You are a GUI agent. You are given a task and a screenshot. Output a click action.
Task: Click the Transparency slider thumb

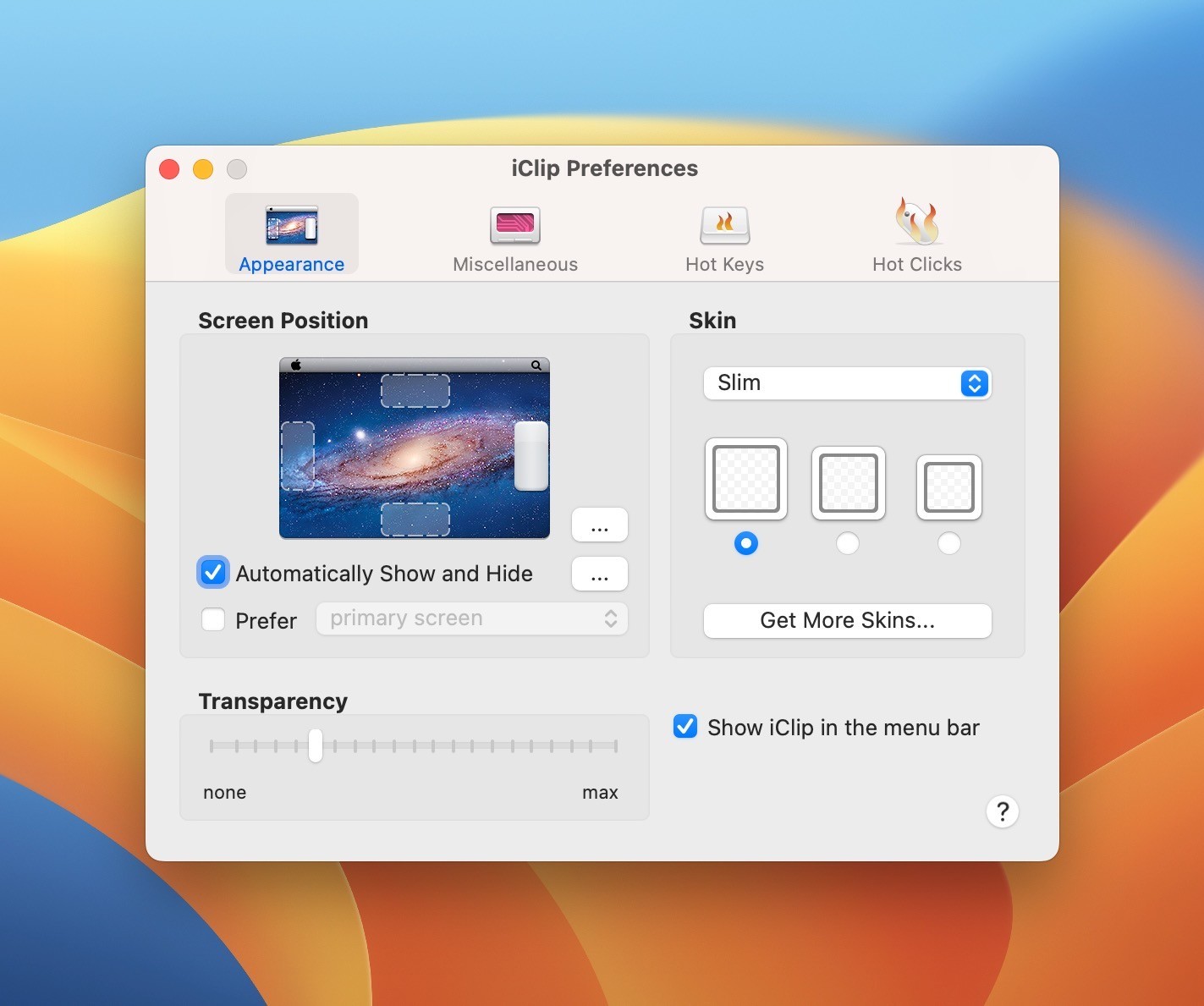pos(316,745)
